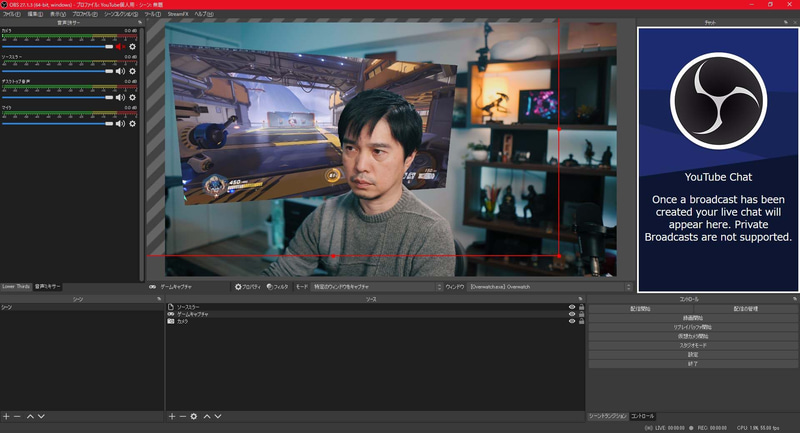This screenshot has height=433, width=800.
Task: Click the マイク volume slider handle
Action: [x=111, y=124]
